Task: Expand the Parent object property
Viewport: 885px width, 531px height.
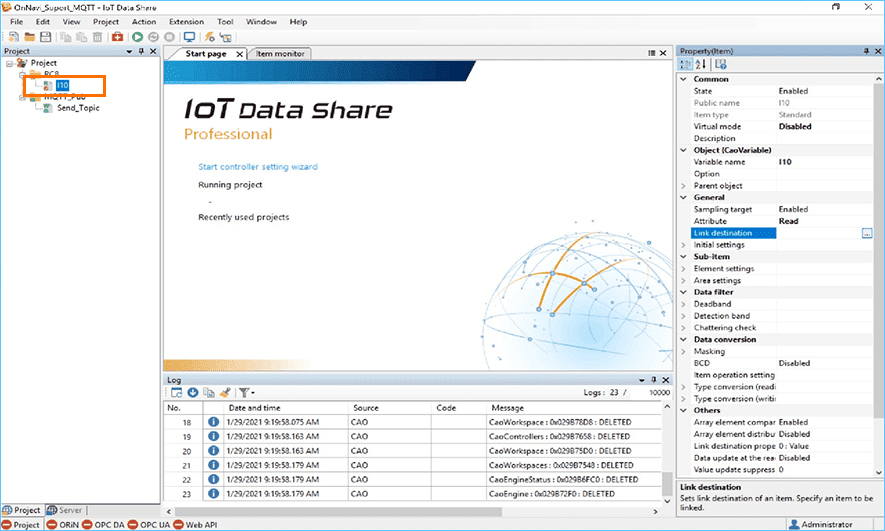Action: point(684,186)
